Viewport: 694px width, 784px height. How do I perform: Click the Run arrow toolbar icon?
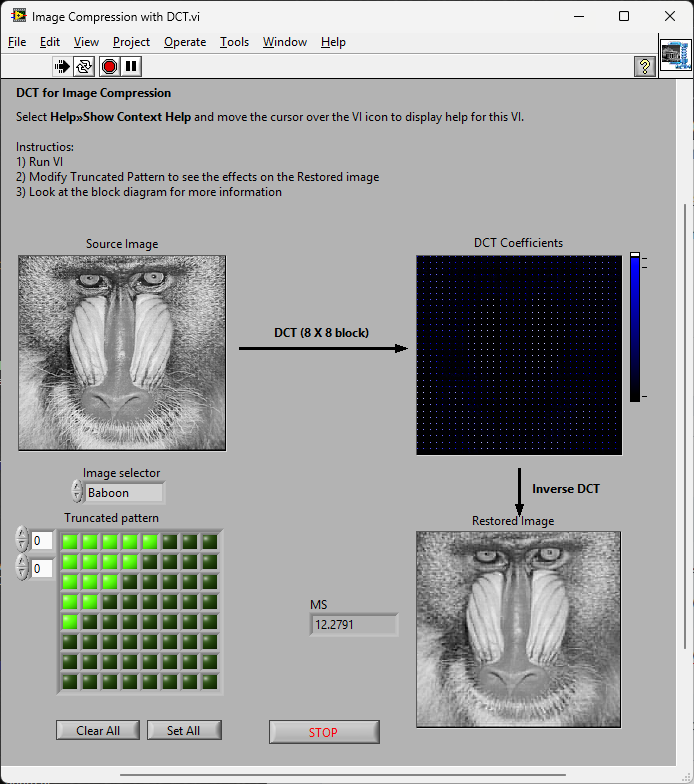pyautogui.click(x=63, y=66)
